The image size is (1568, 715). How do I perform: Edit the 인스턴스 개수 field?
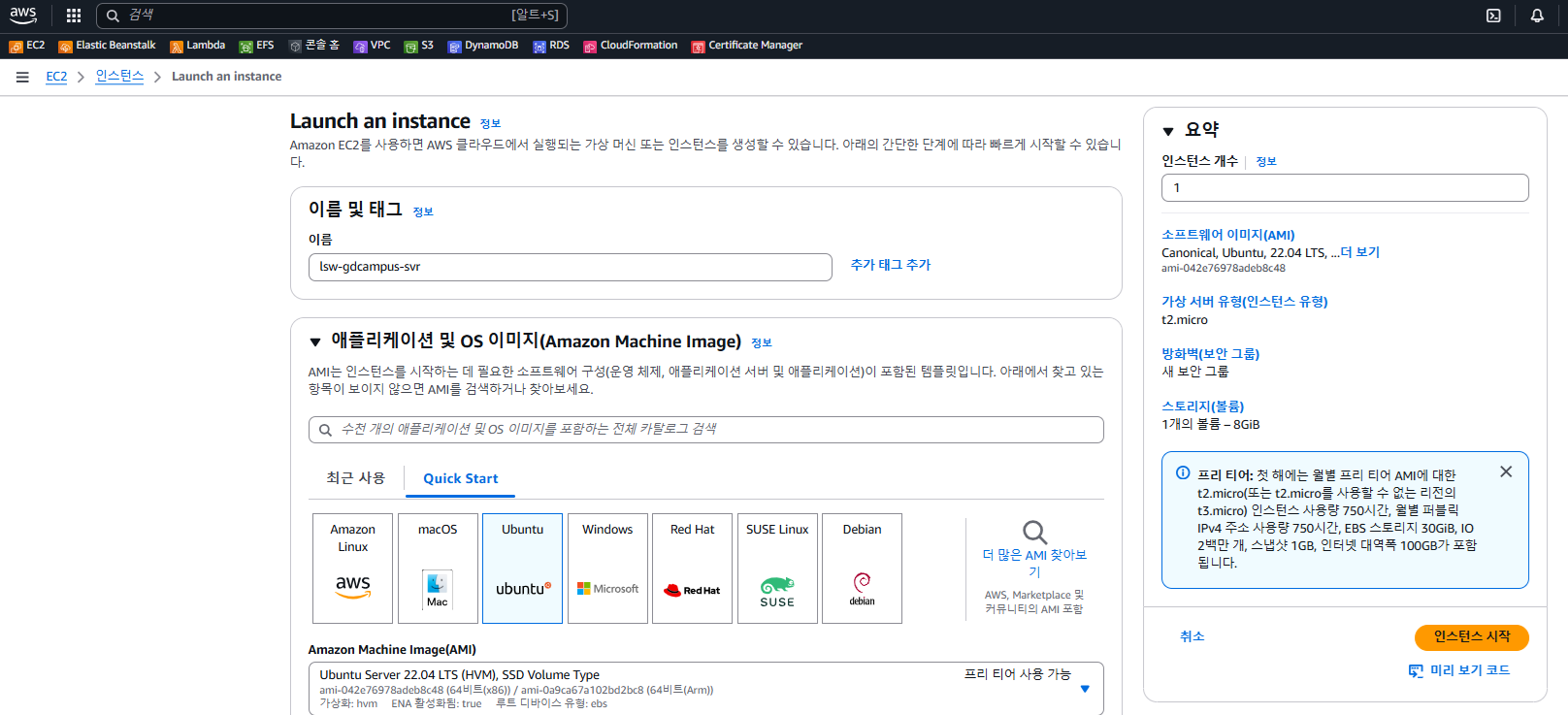click(1345, 188)
